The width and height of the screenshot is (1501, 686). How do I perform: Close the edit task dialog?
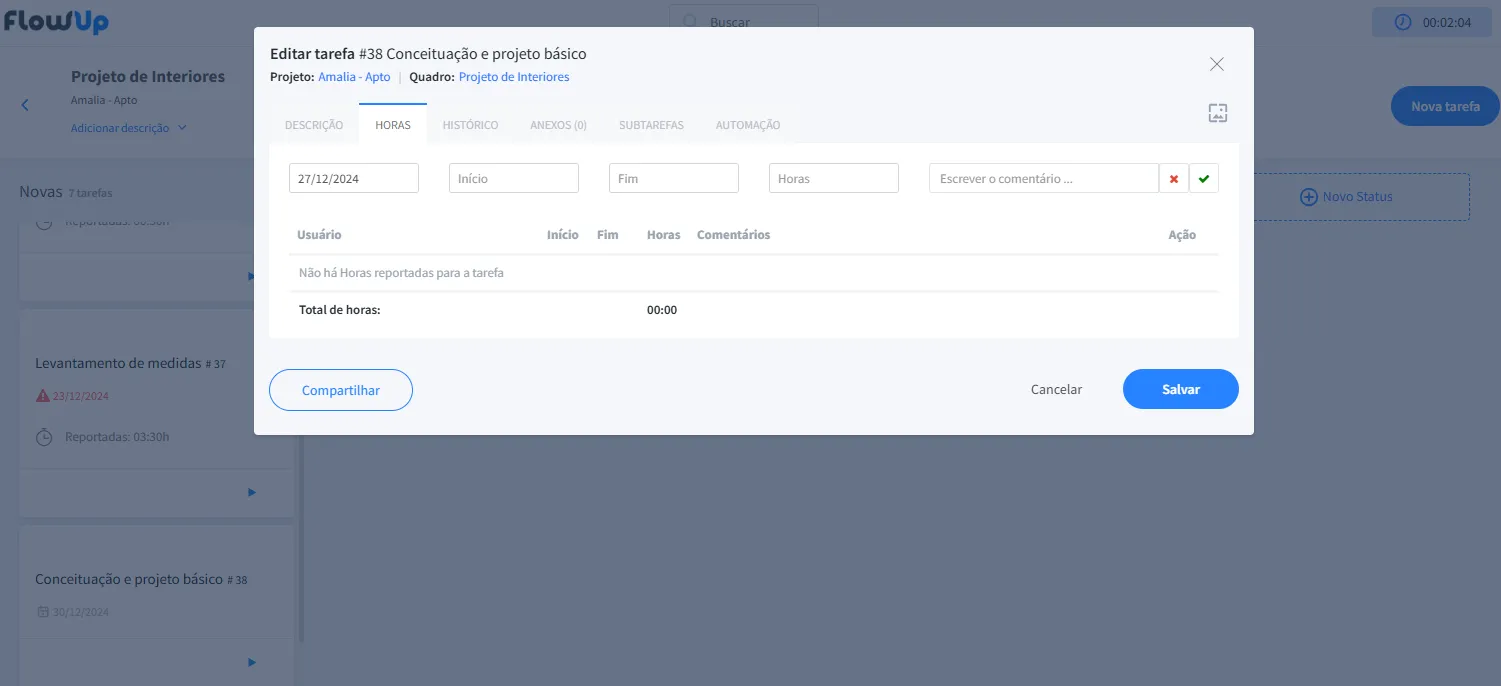[1216, 64]
